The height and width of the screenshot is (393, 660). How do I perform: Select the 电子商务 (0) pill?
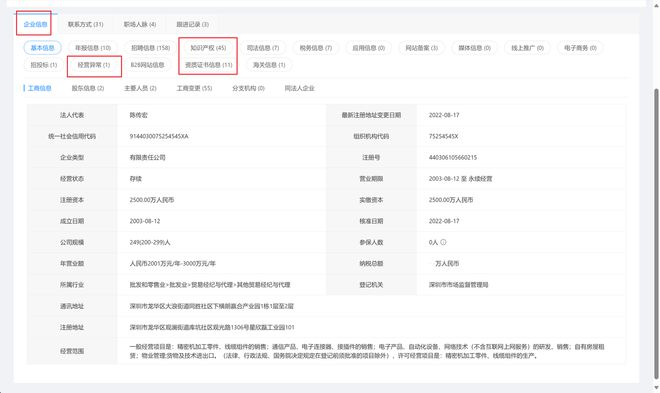[580, 48]
